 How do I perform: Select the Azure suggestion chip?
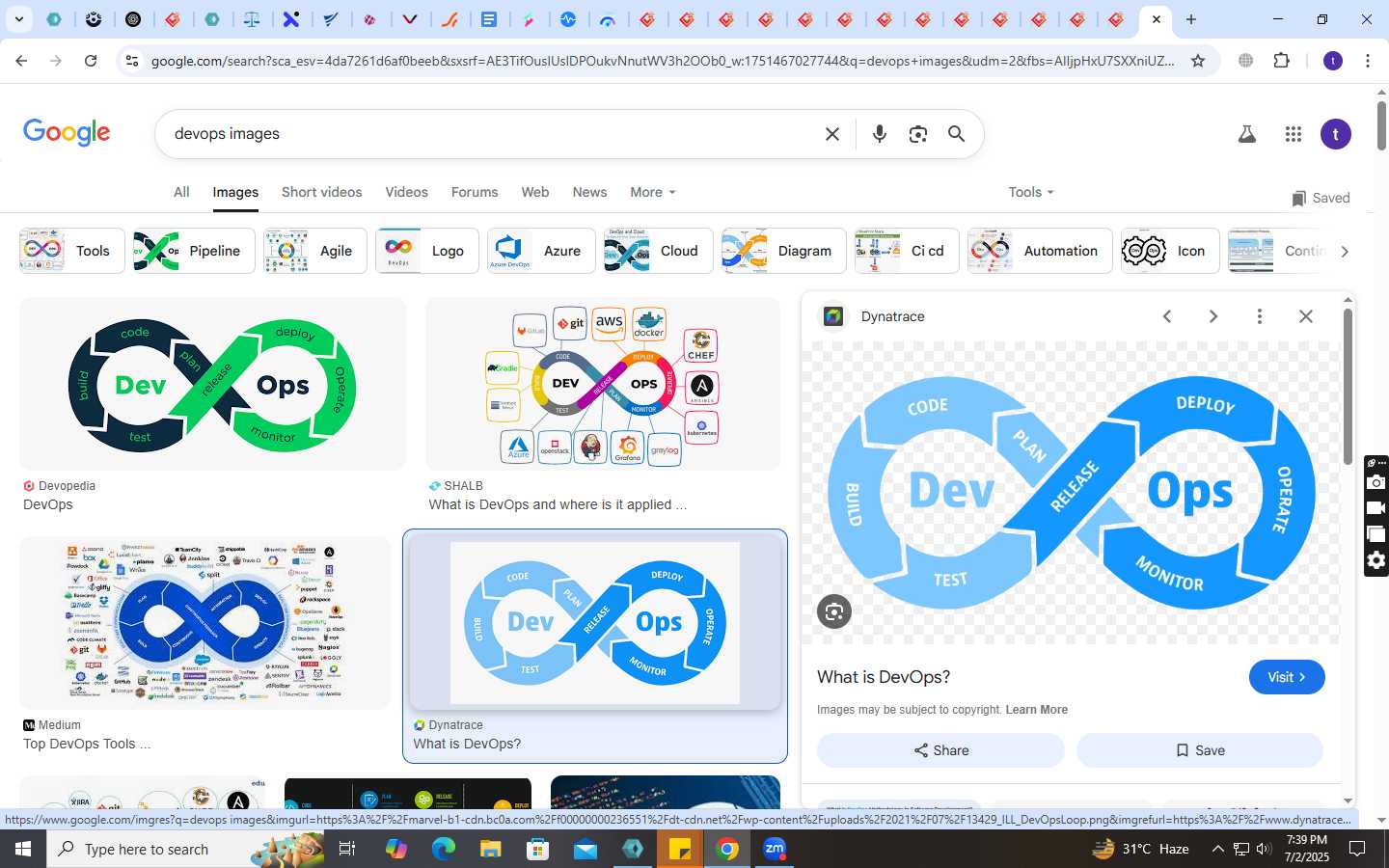541,251
